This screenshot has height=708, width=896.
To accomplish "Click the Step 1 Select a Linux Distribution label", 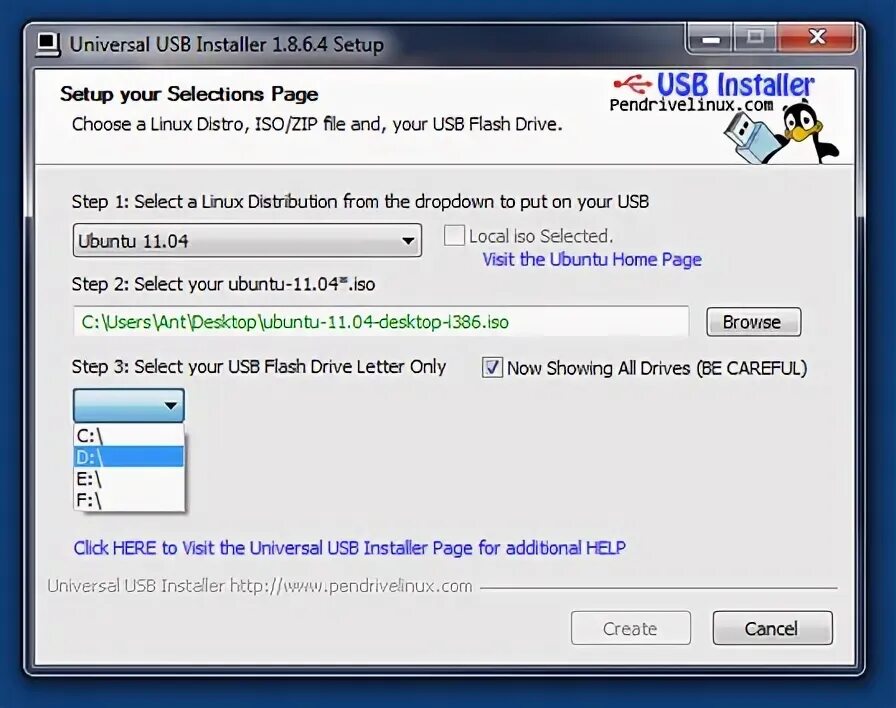I will coord(360,202).
